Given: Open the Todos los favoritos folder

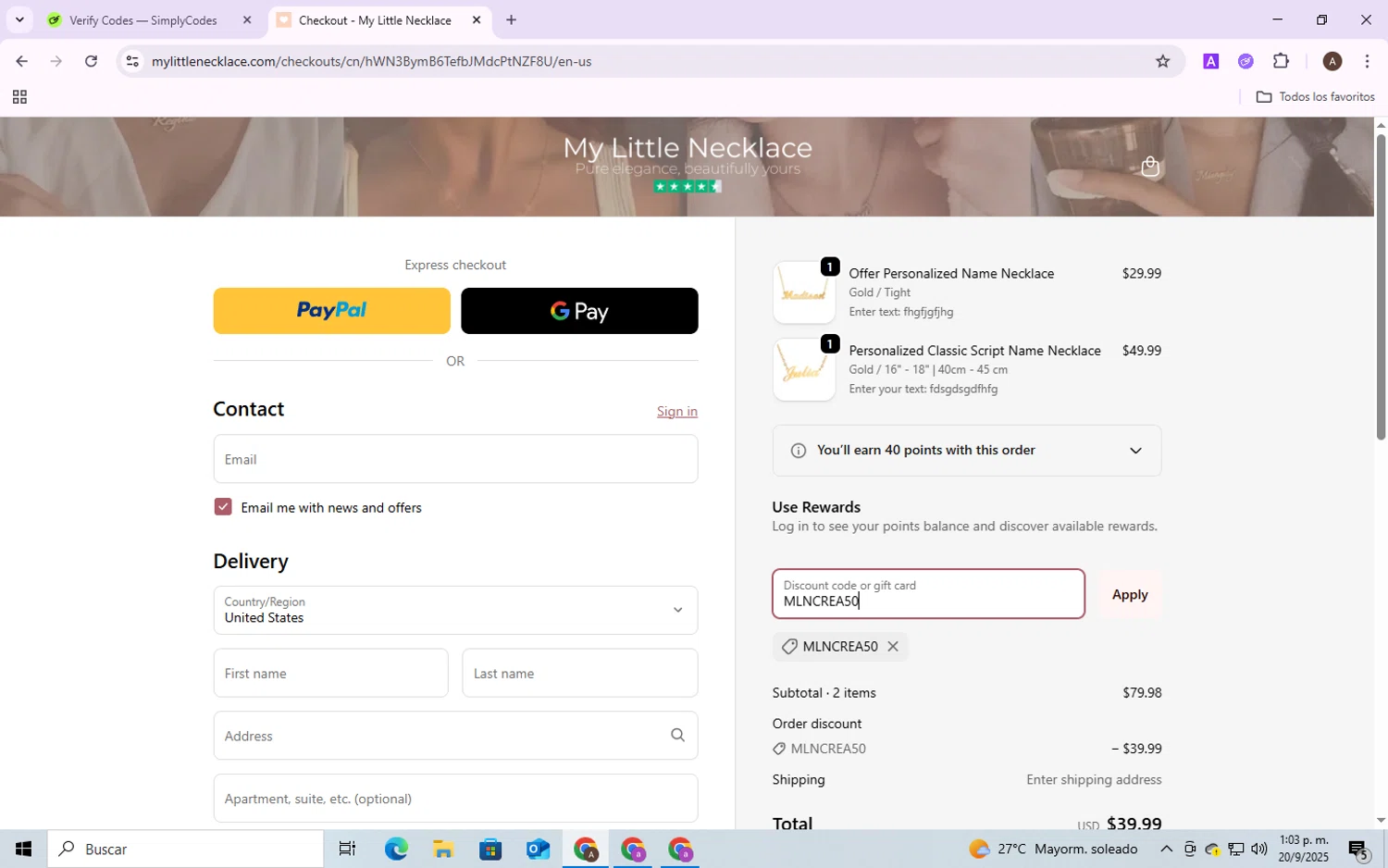Looking at the screenshot, I should coord(1315,97).
